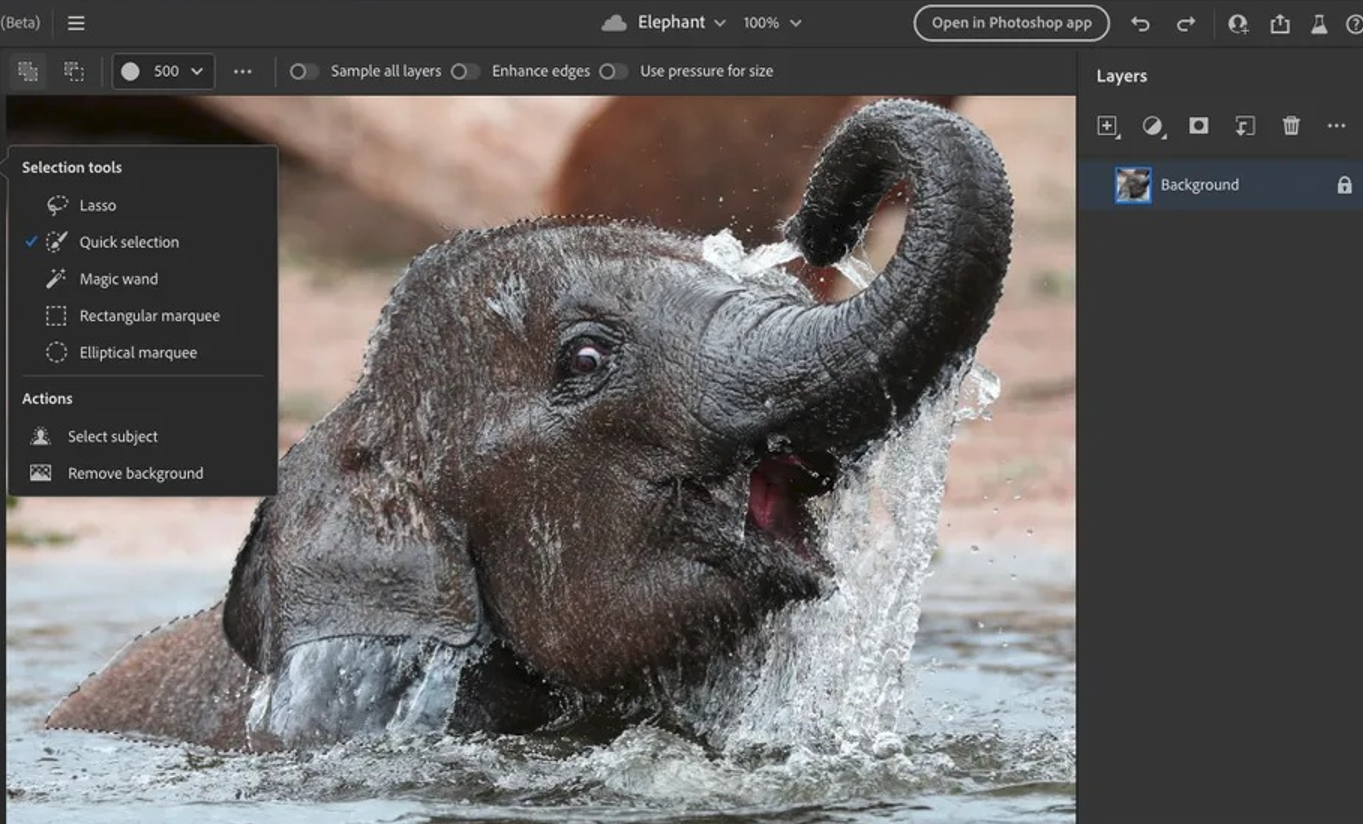
Task: Add a new layer with plus icon
Action: tap(1107, 126)
